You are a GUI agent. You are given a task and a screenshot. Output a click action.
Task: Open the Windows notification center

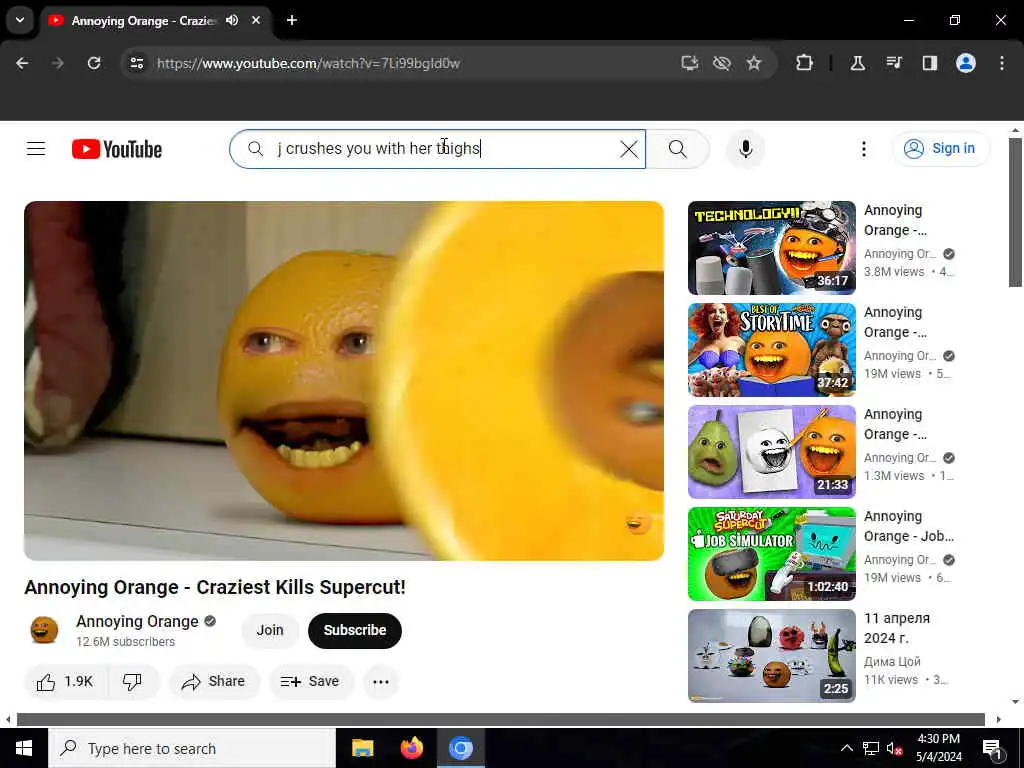coord(992,748)
